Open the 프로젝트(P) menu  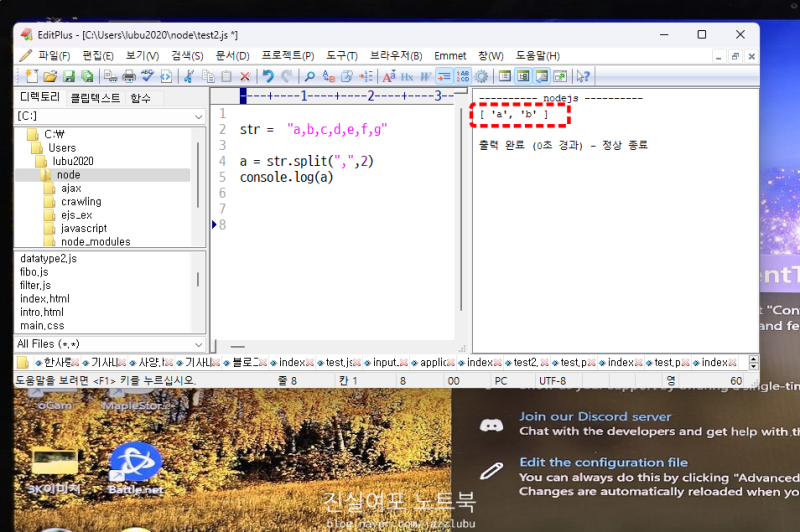pyautogui.click(x=288, y=56)
